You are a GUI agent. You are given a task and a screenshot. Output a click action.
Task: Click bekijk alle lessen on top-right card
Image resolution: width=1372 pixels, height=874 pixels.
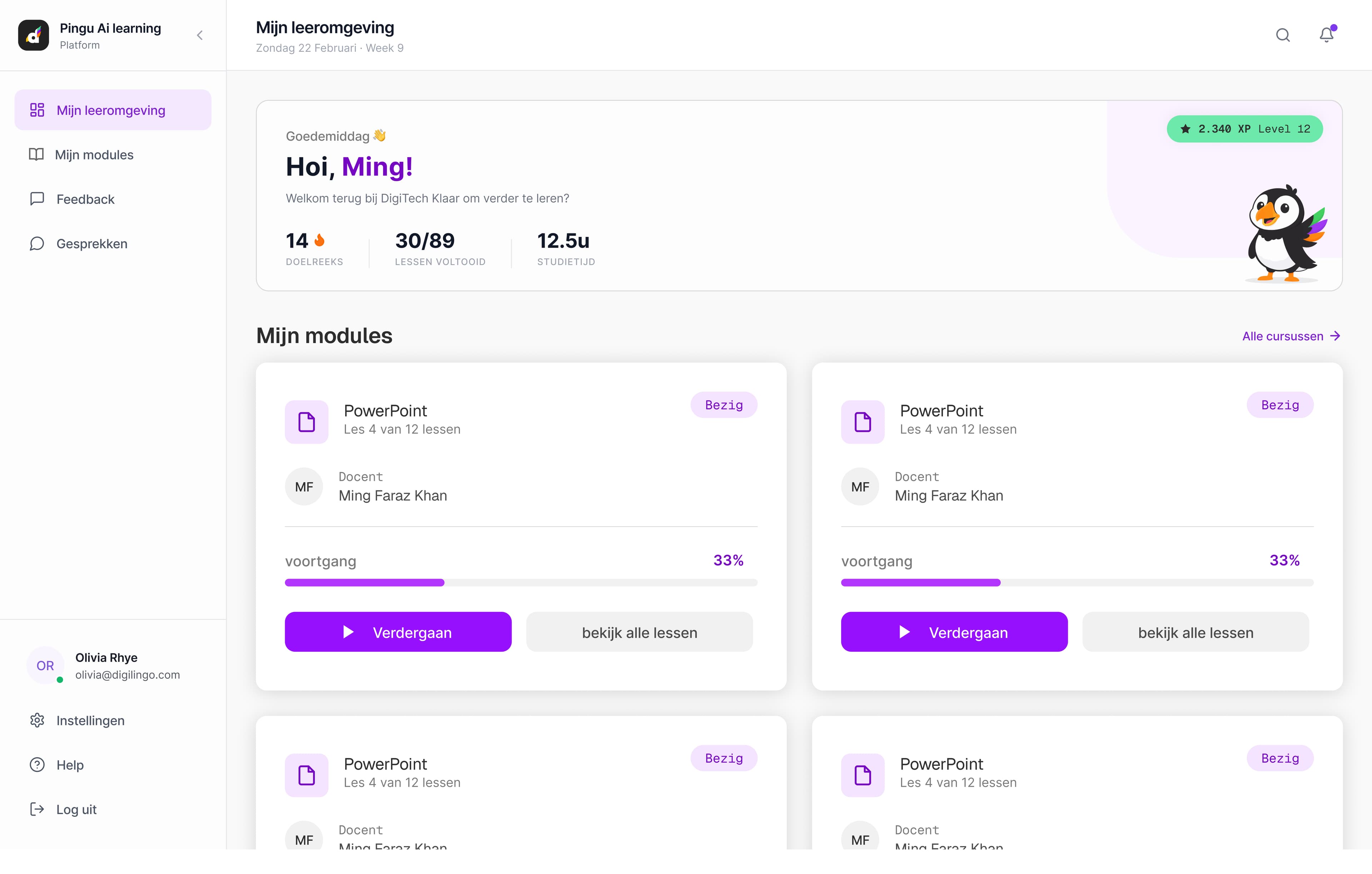1195,632
